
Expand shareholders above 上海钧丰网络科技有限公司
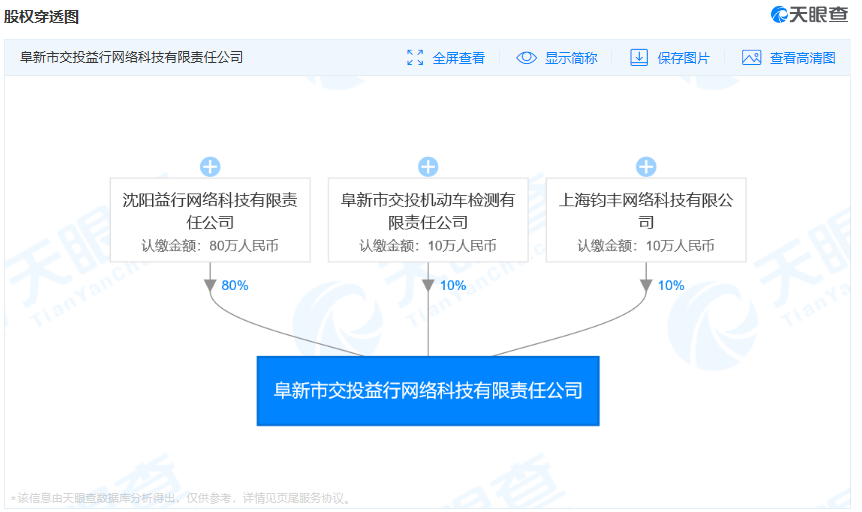tap(646, 167)
